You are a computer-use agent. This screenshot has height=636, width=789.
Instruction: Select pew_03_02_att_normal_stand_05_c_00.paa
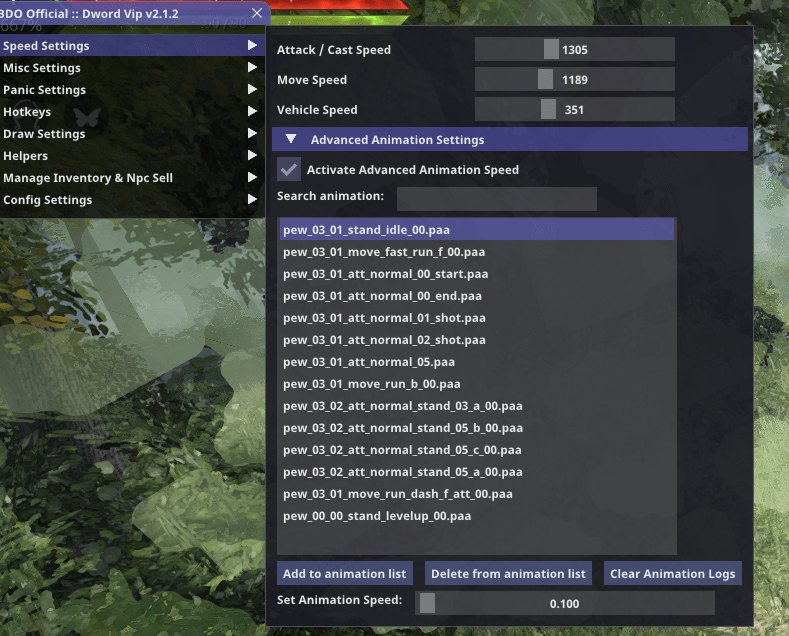[477, 450]
